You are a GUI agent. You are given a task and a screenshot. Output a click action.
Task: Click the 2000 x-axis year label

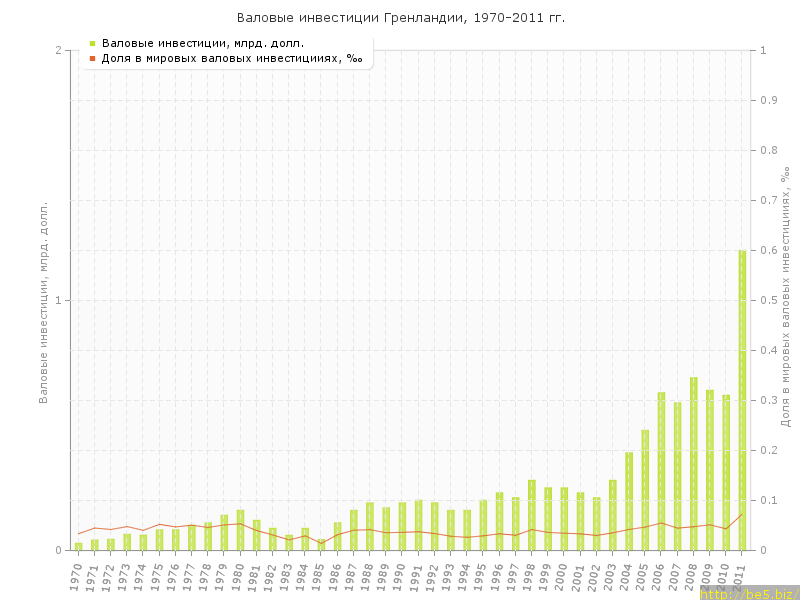tap(563, 575)
